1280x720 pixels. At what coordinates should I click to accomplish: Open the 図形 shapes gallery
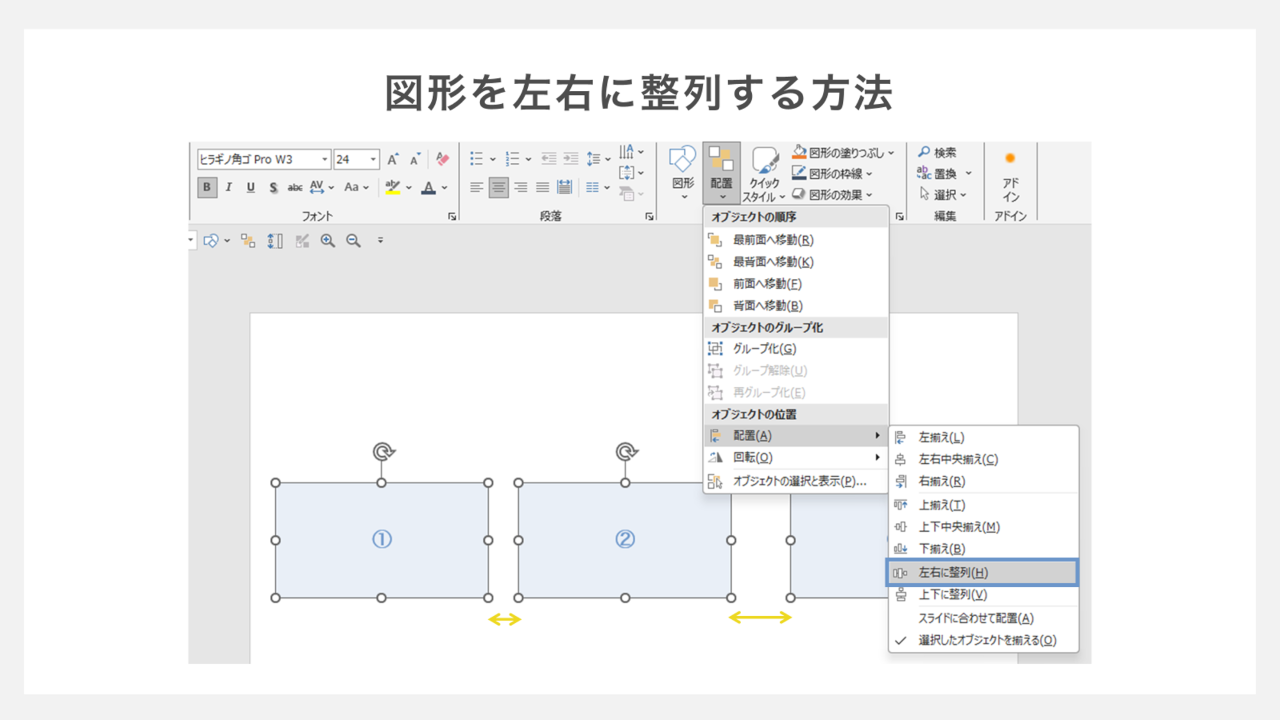click(683, 173)
